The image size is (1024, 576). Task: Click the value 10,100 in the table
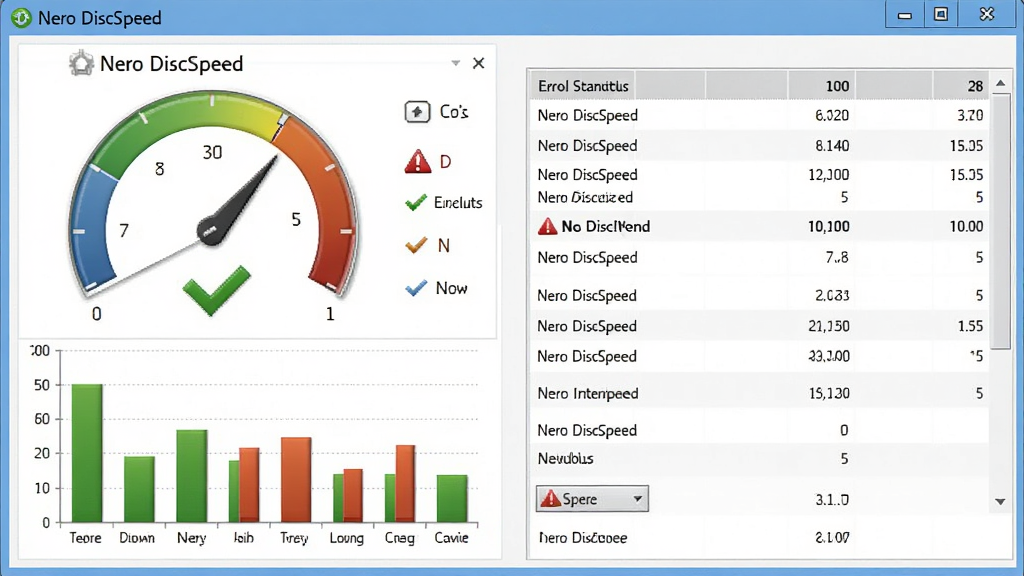point(829,227)
